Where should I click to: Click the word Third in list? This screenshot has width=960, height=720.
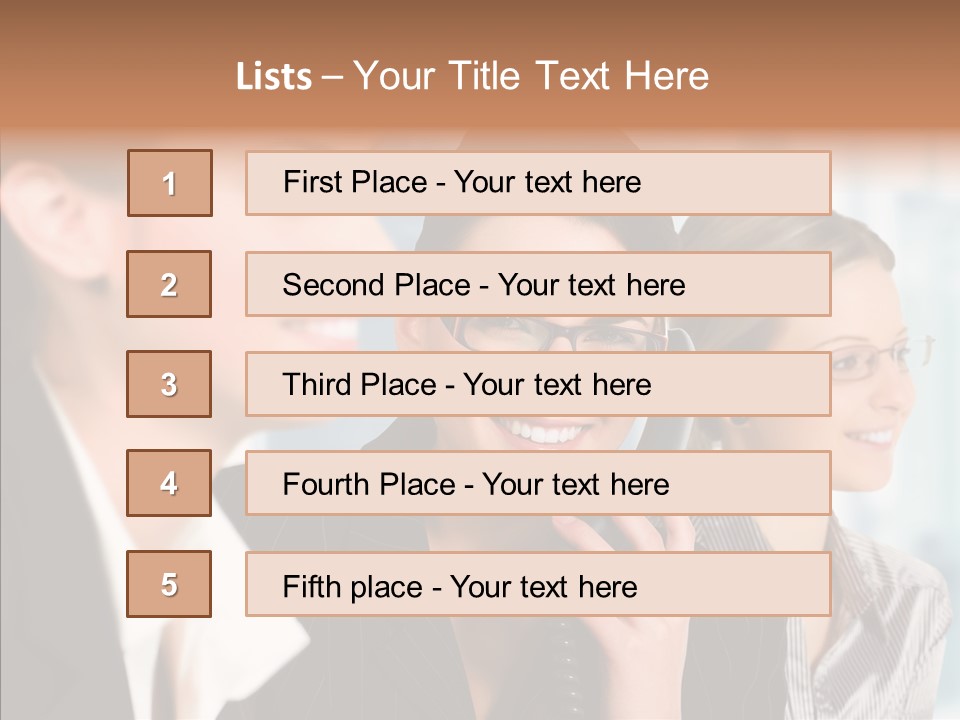click(317, 385)
